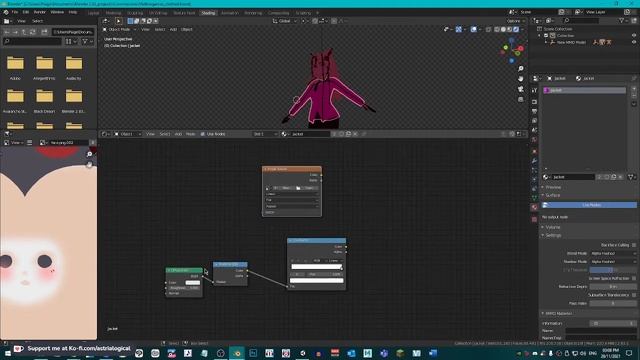This screenshot has width=640, height=360.
Task: Open the Adobe folder thumbnail
Action: tap(15, 63)
